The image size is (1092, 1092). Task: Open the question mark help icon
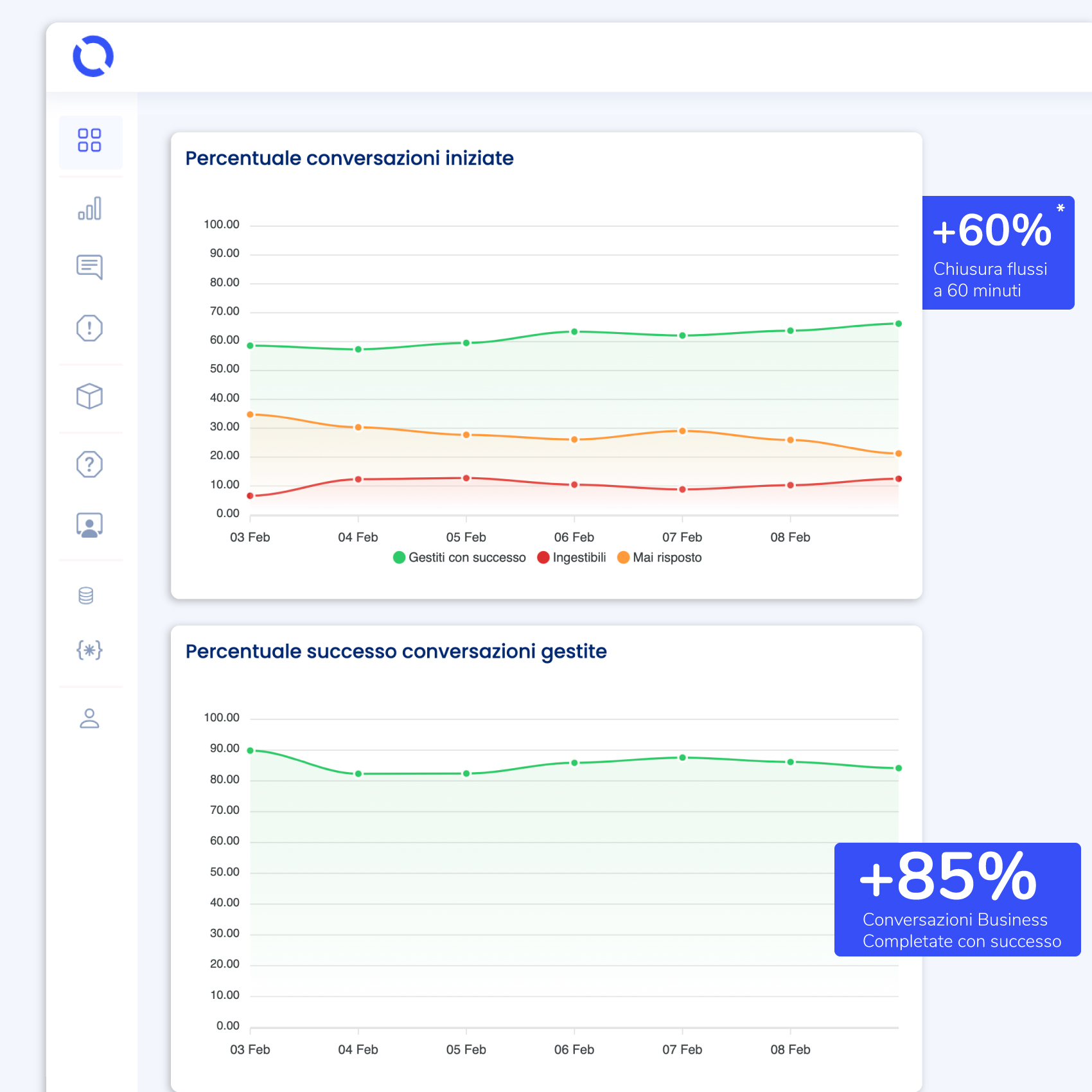pyautogui.click(x=89, y=464)
